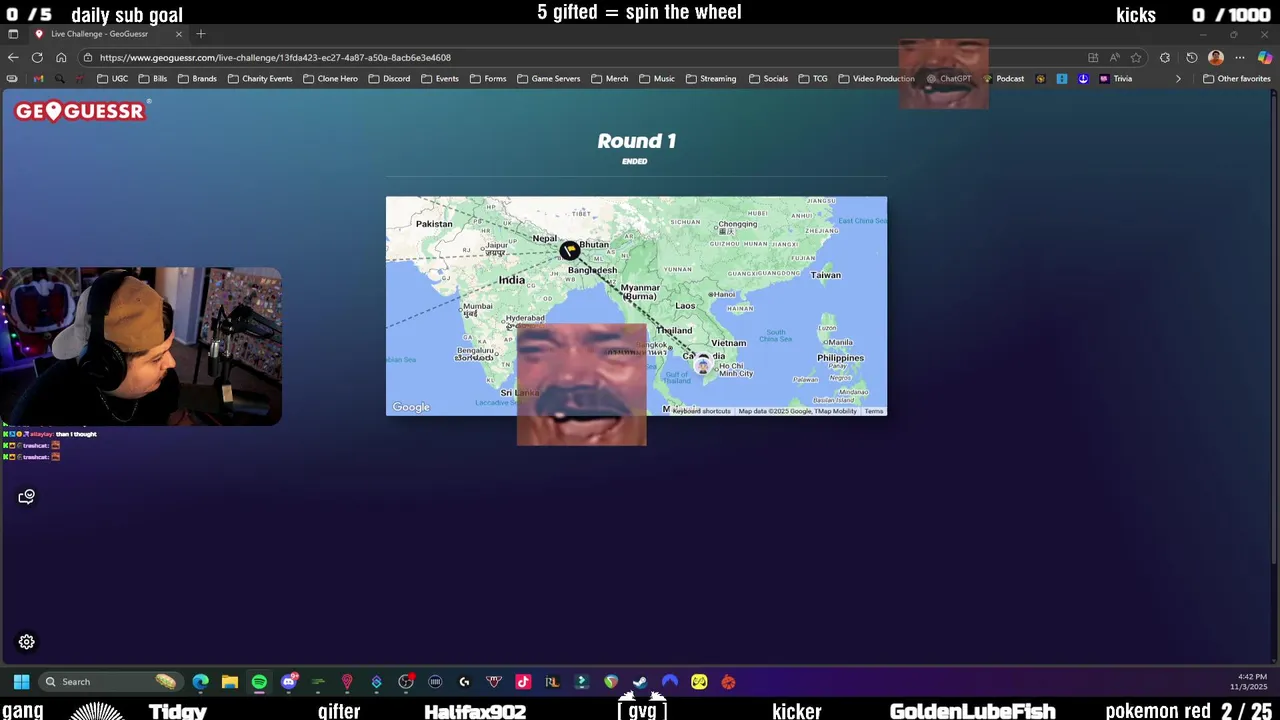Open read aloud icon in address bar
The width and height of the screenshot is (1280, 720).
[1114, 58]
